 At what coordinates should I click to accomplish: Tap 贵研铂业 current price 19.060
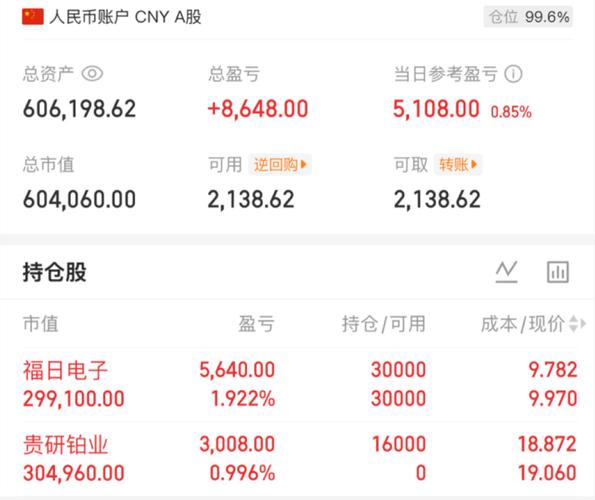coord(547,473)
